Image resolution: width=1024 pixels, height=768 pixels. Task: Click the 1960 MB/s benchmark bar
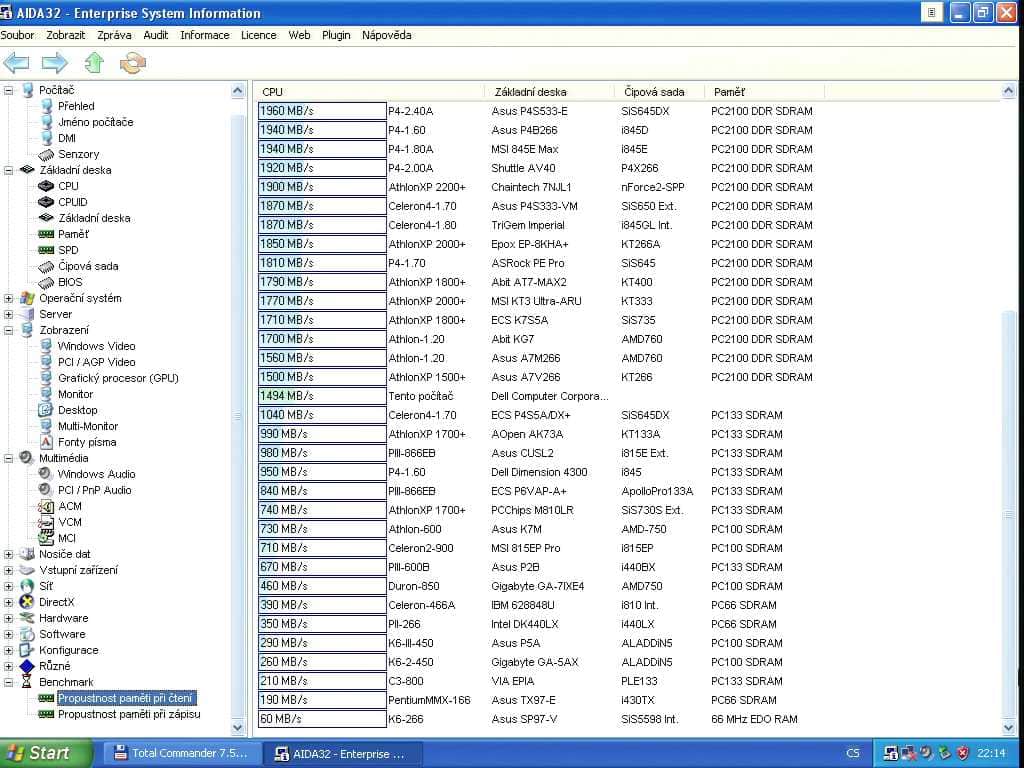click(x=322, y=111)
